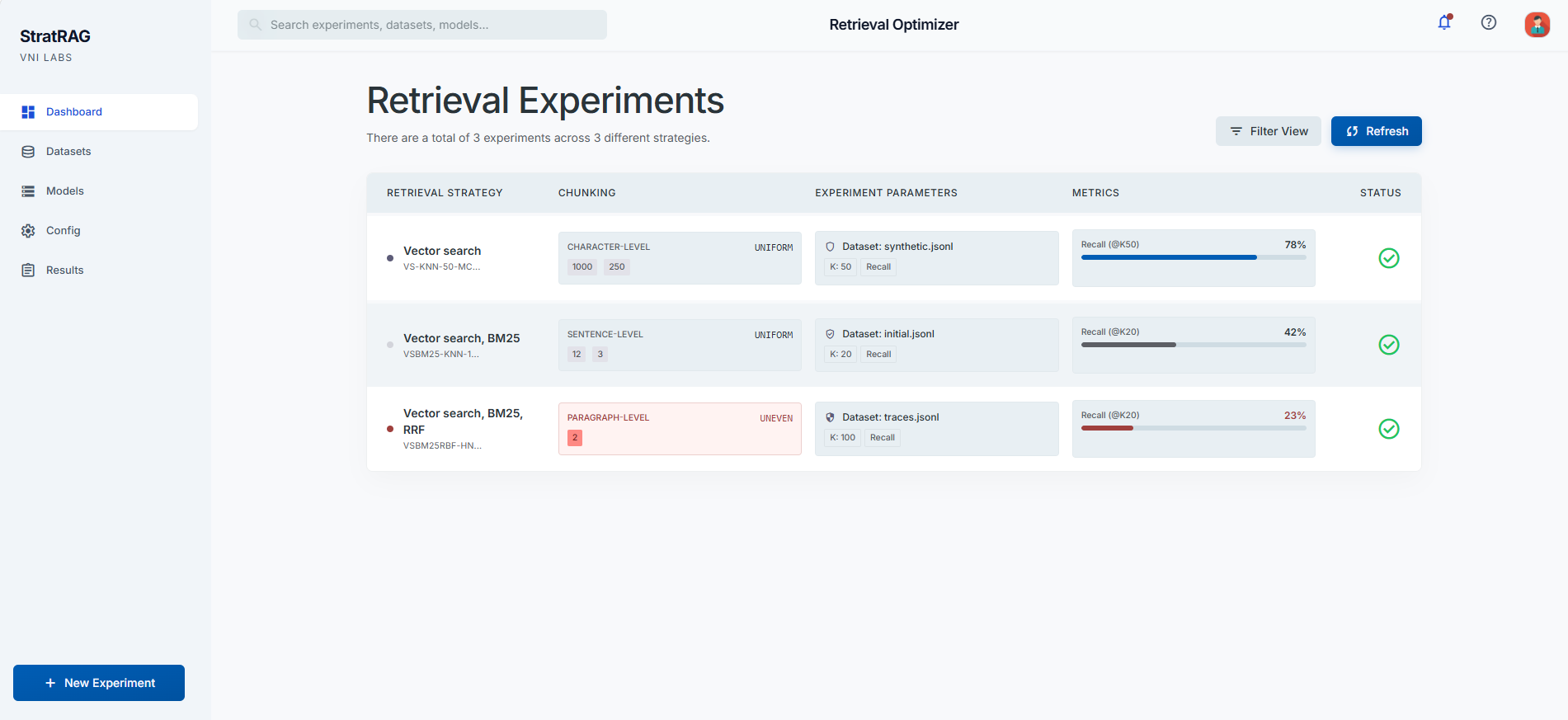Screen dimensions: 1568x720
Task: Click the chunk size 1000 tag
Action: [582, 267]
